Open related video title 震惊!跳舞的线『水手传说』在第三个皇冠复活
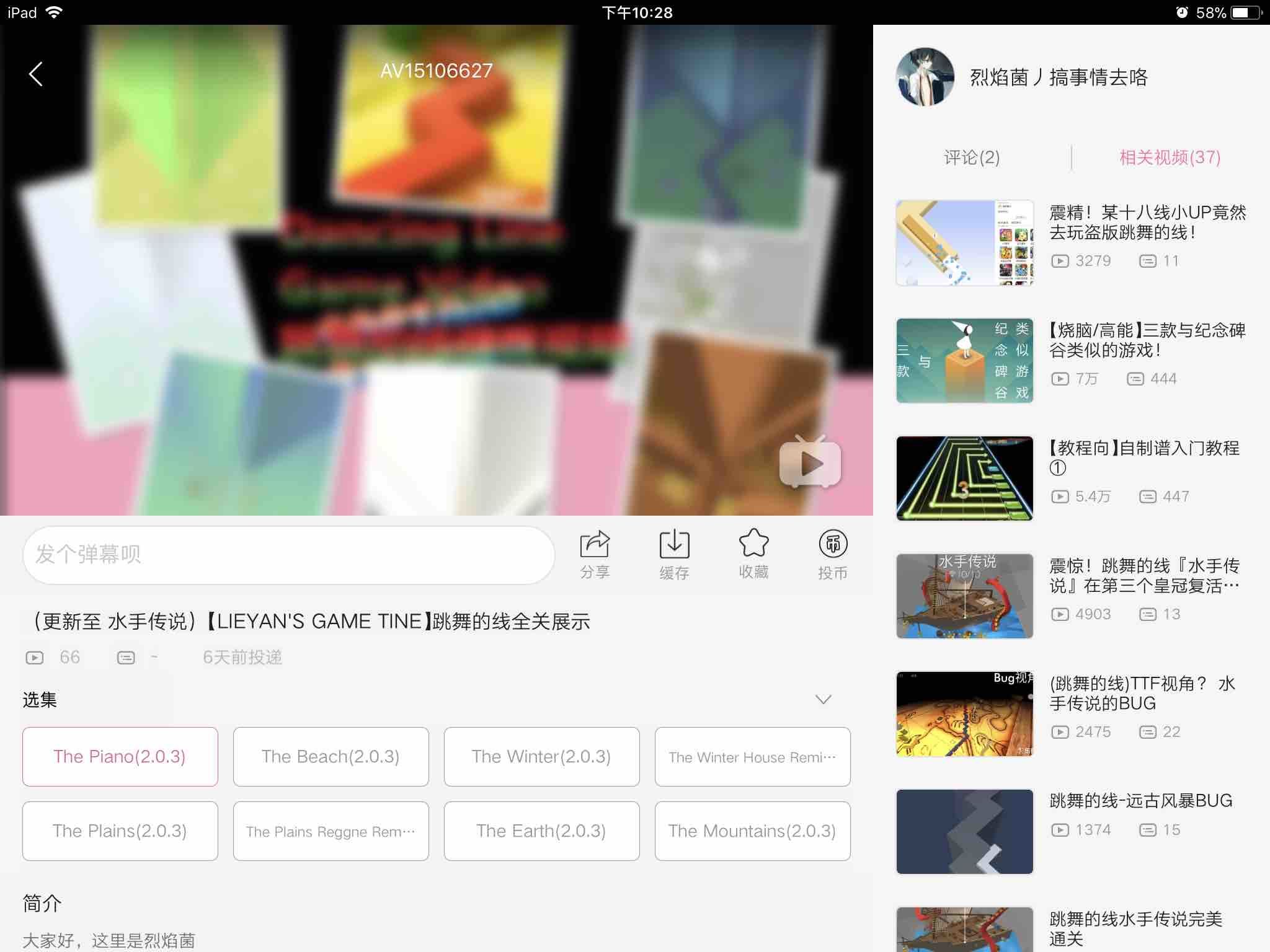1270x952 pixels. (x=1145, y=576)
